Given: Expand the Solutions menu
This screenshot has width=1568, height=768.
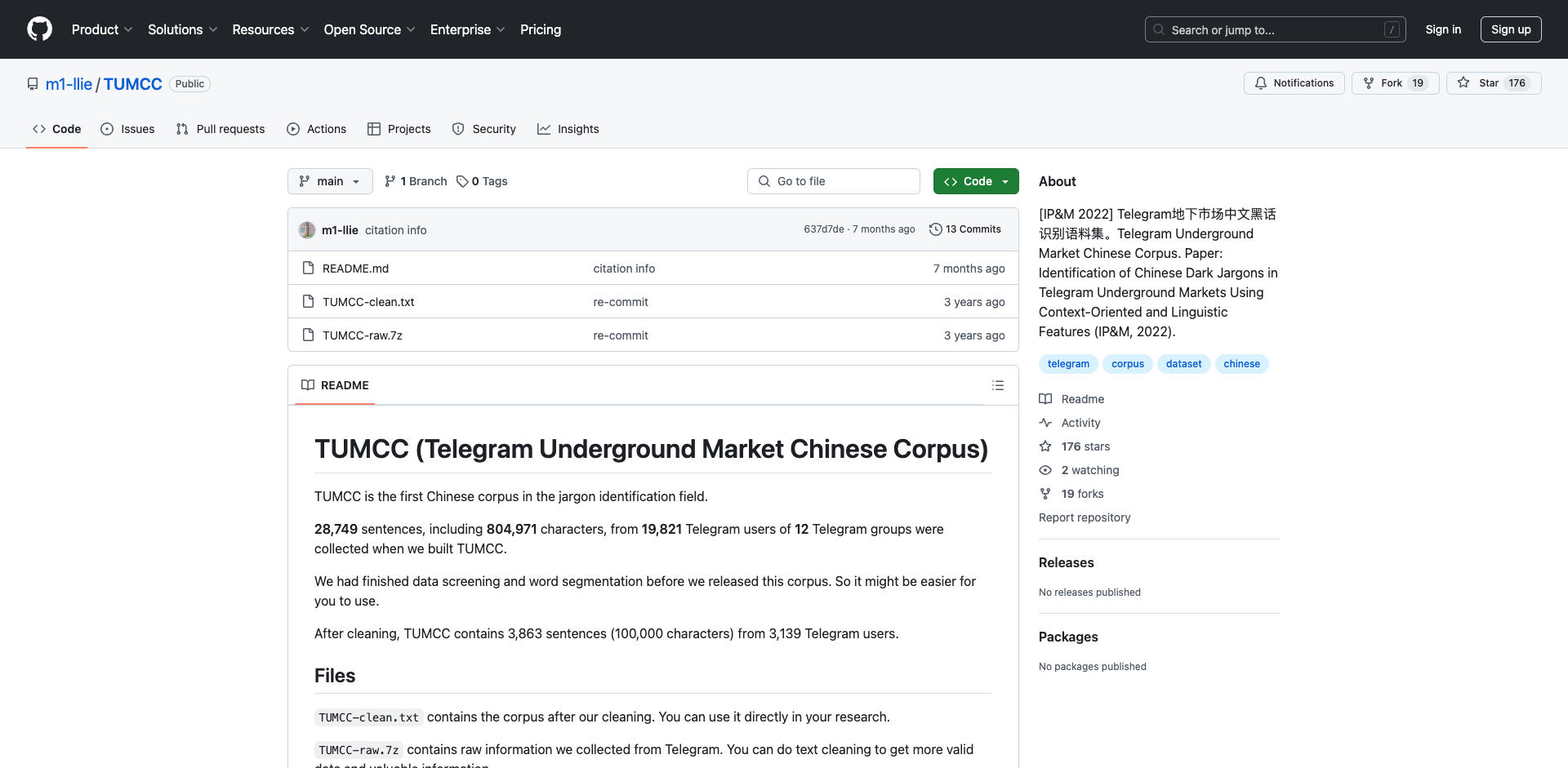Looking at the screenshot, I should [x=182, y=29].
